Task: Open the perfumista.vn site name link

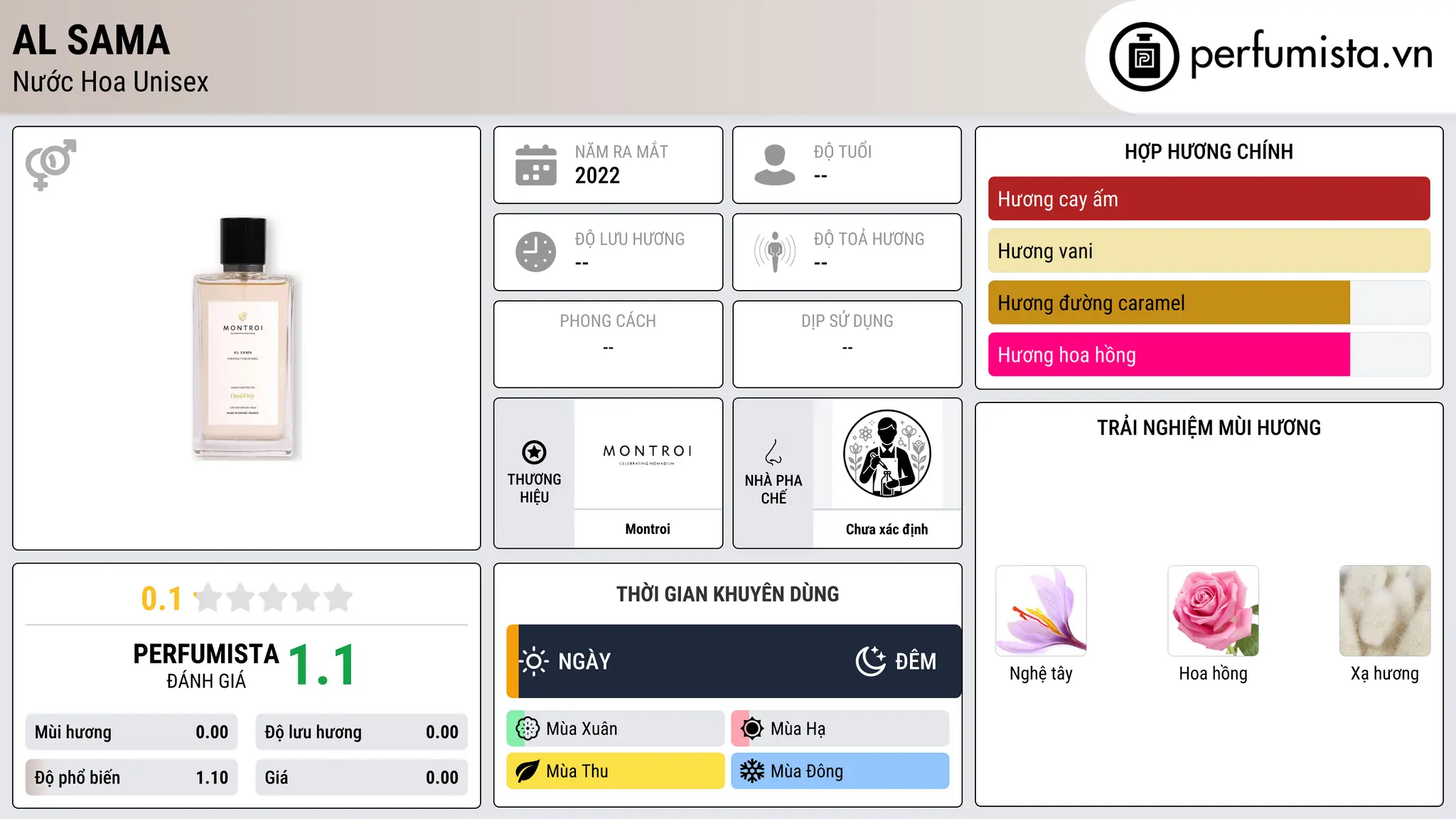Action: 1311,55
